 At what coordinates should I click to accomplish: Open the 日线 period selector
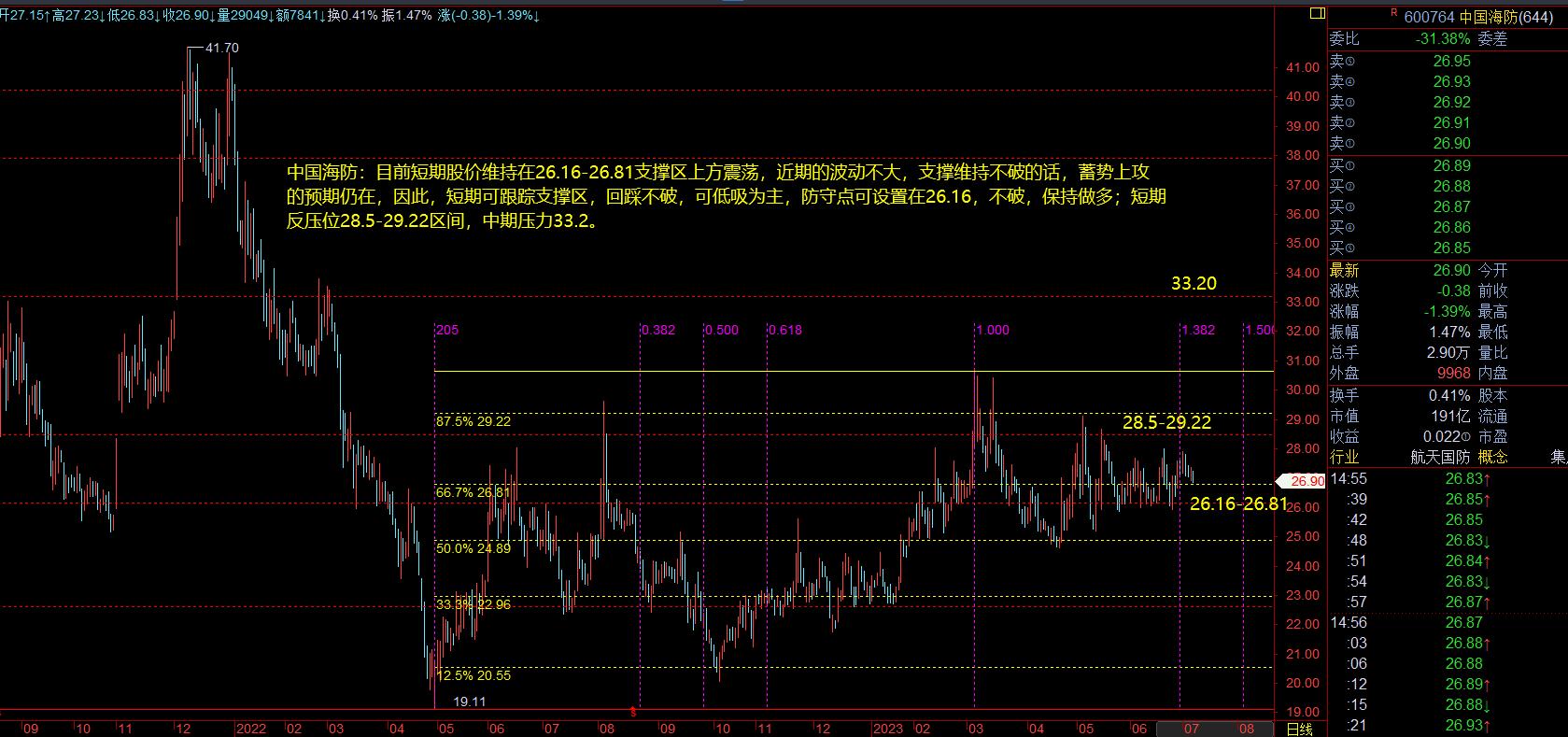tap(1299, 729)
